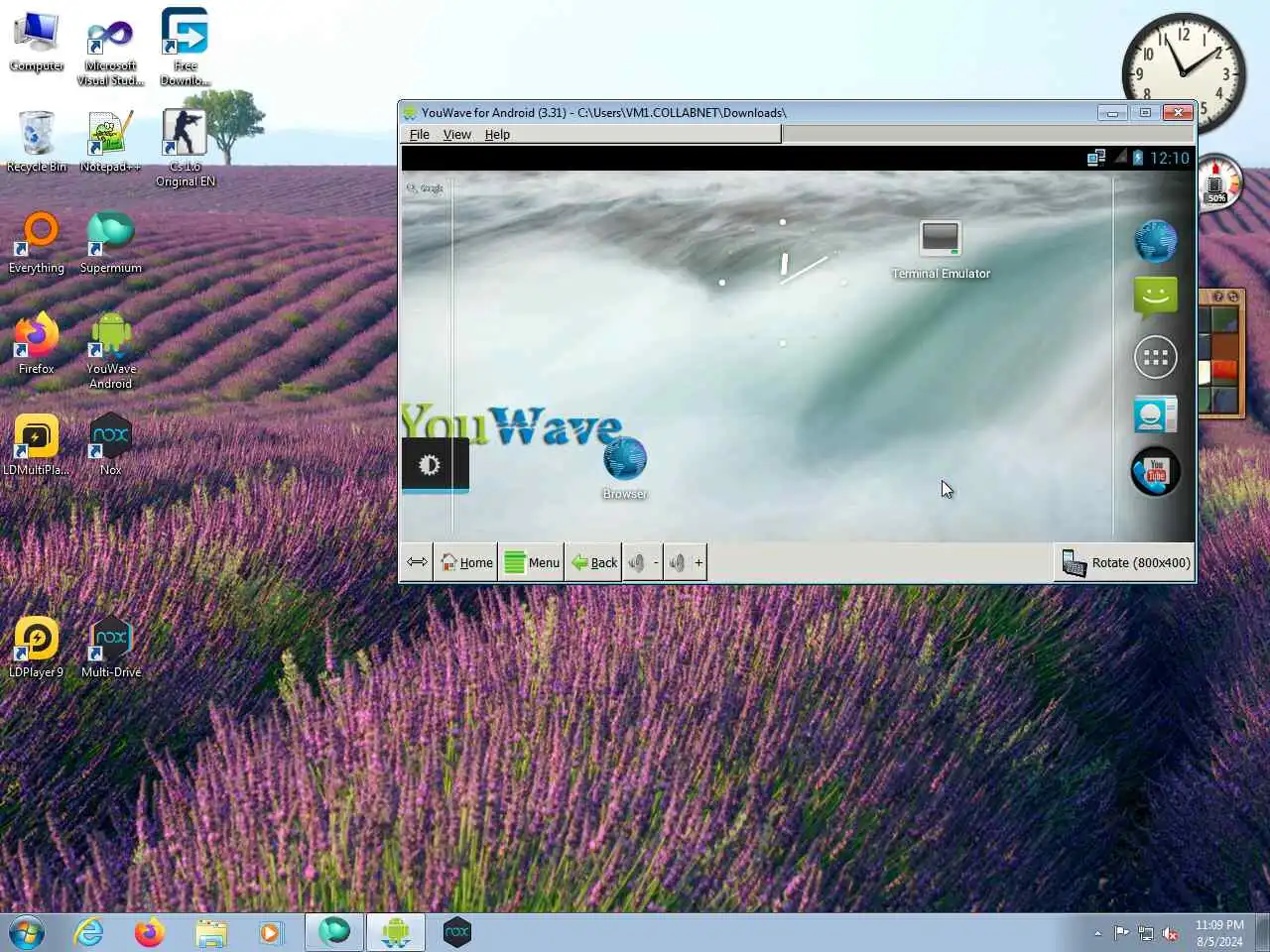Open the Recycle Bin desktop icon
Screen dimensions: 1270x952
(37, 142)
